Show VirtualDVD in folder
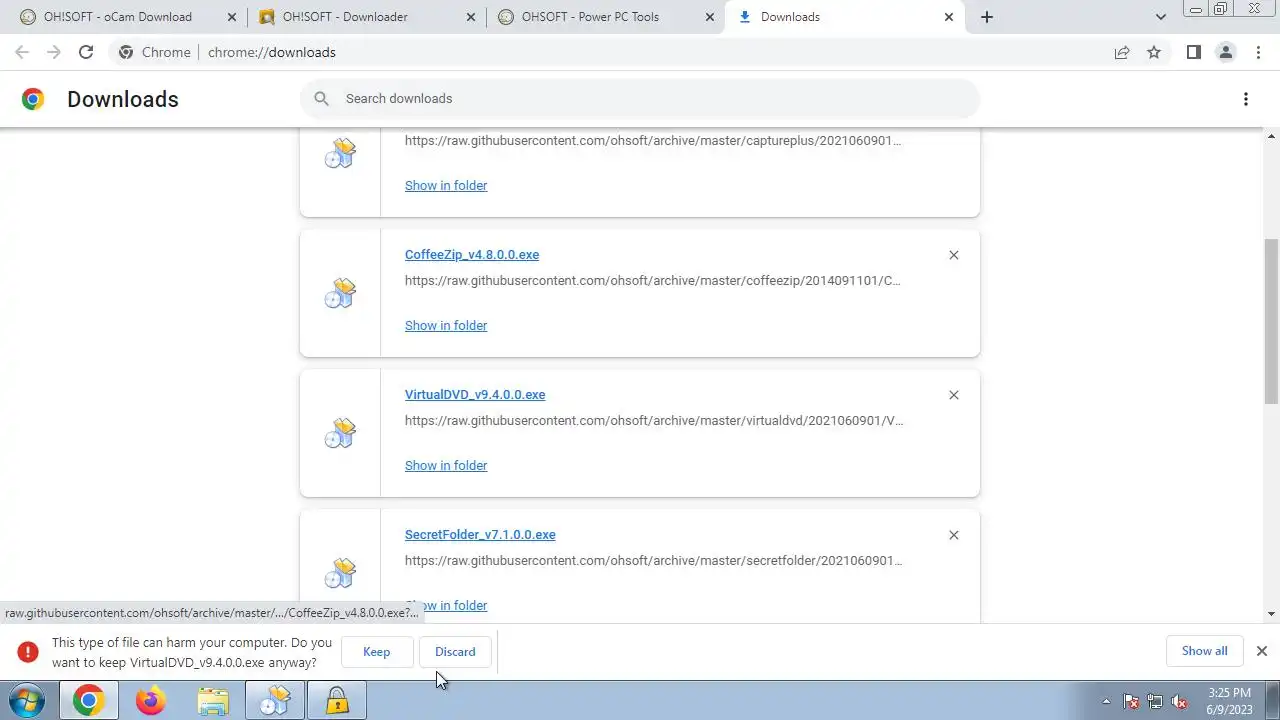This screenshot has height=720, width=1280. click(446, 466)
